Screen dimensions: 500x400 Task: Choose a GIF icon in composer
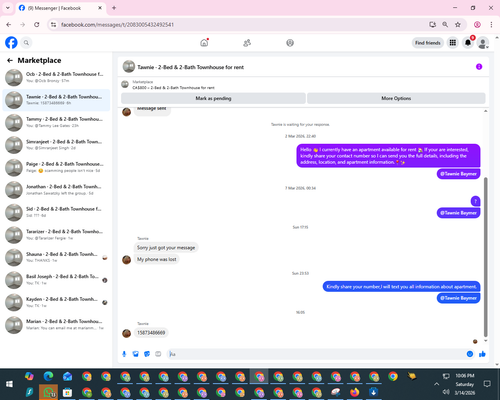tap(158, 354)
